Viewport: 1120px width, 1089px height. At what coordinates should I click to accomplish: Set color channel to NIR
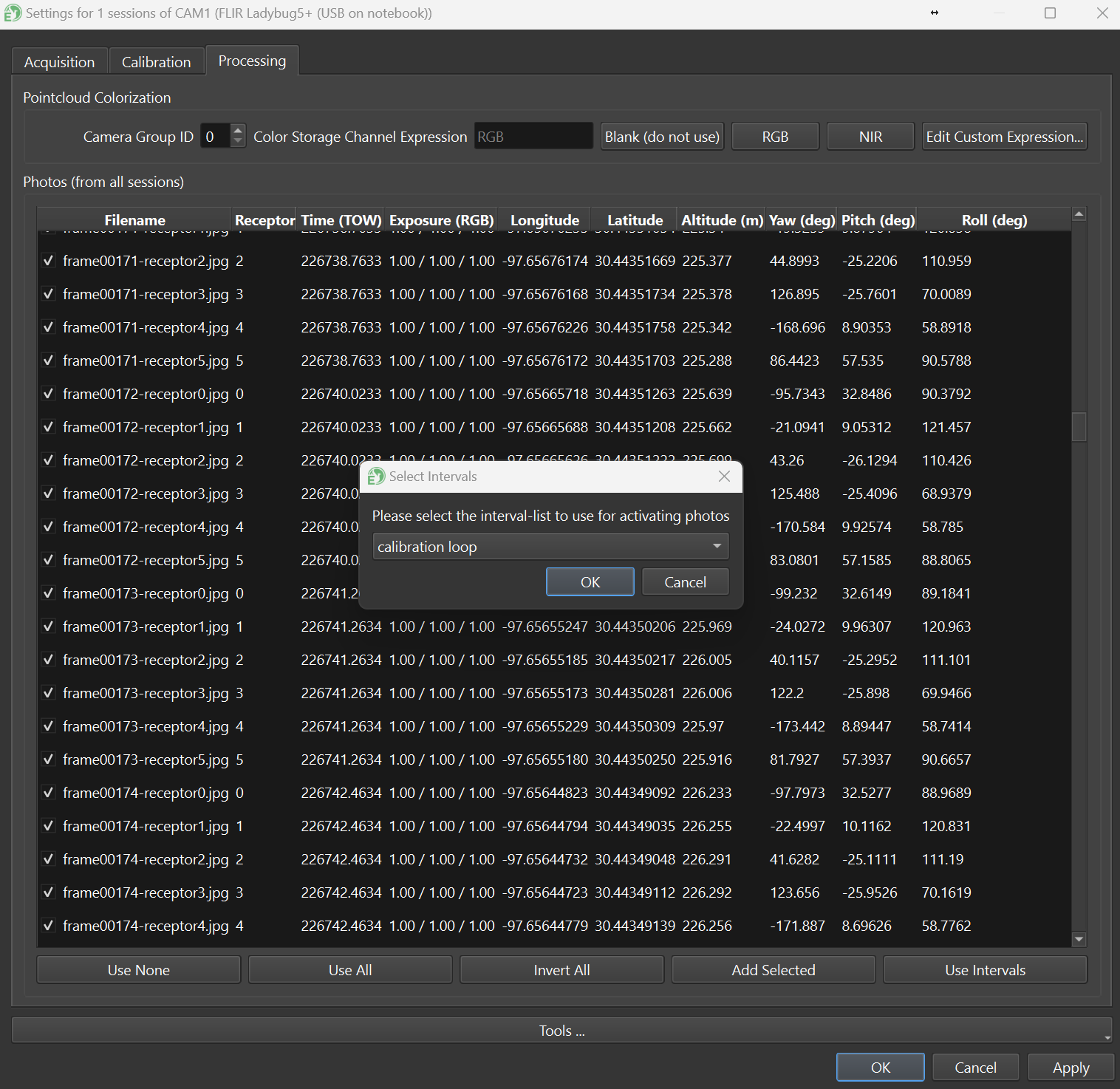(x=870, y=137)
